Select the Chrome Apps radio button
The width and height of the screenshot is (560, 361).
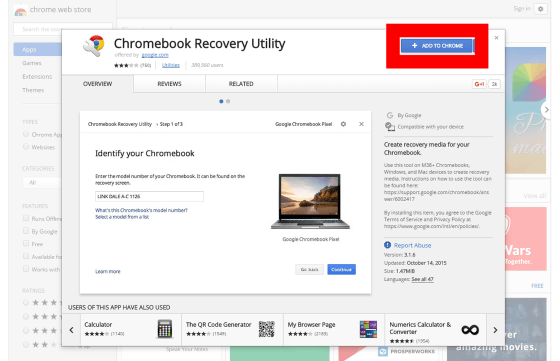(x=26, y=134)
